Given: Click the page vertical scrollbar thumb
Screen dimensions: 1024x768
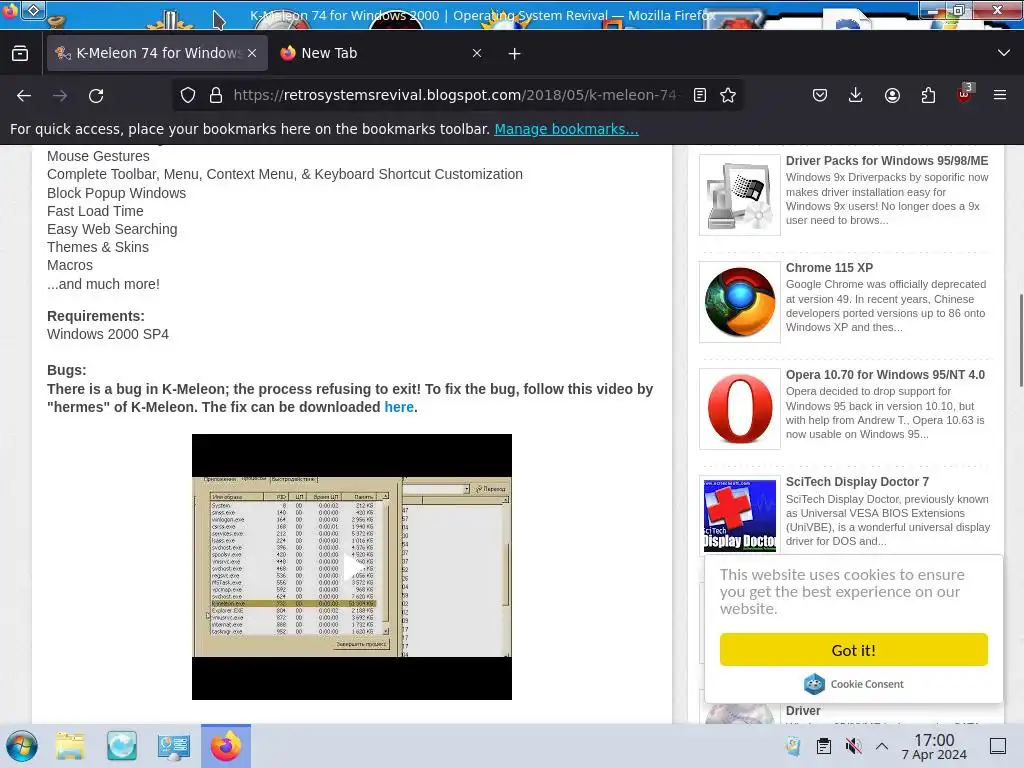Looking at the screenshot, I should tap(1020, 341).
